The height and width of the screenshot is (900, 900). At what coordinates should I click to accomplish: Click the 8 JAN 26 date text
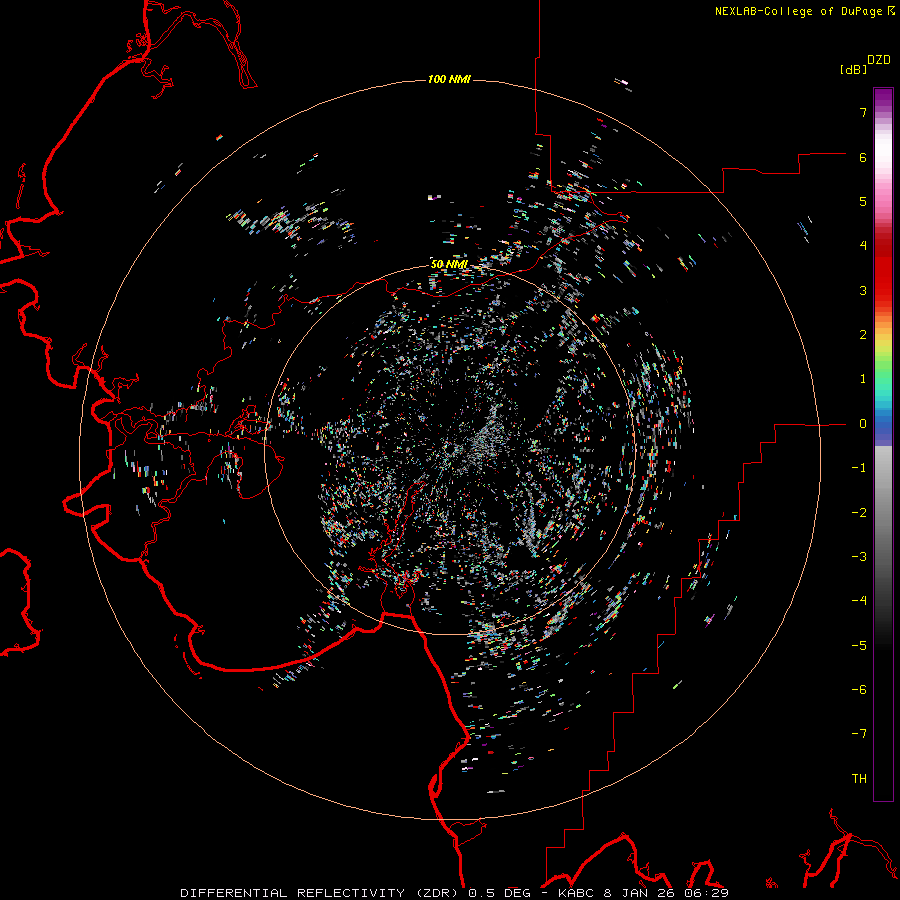(x=640, y=893)
